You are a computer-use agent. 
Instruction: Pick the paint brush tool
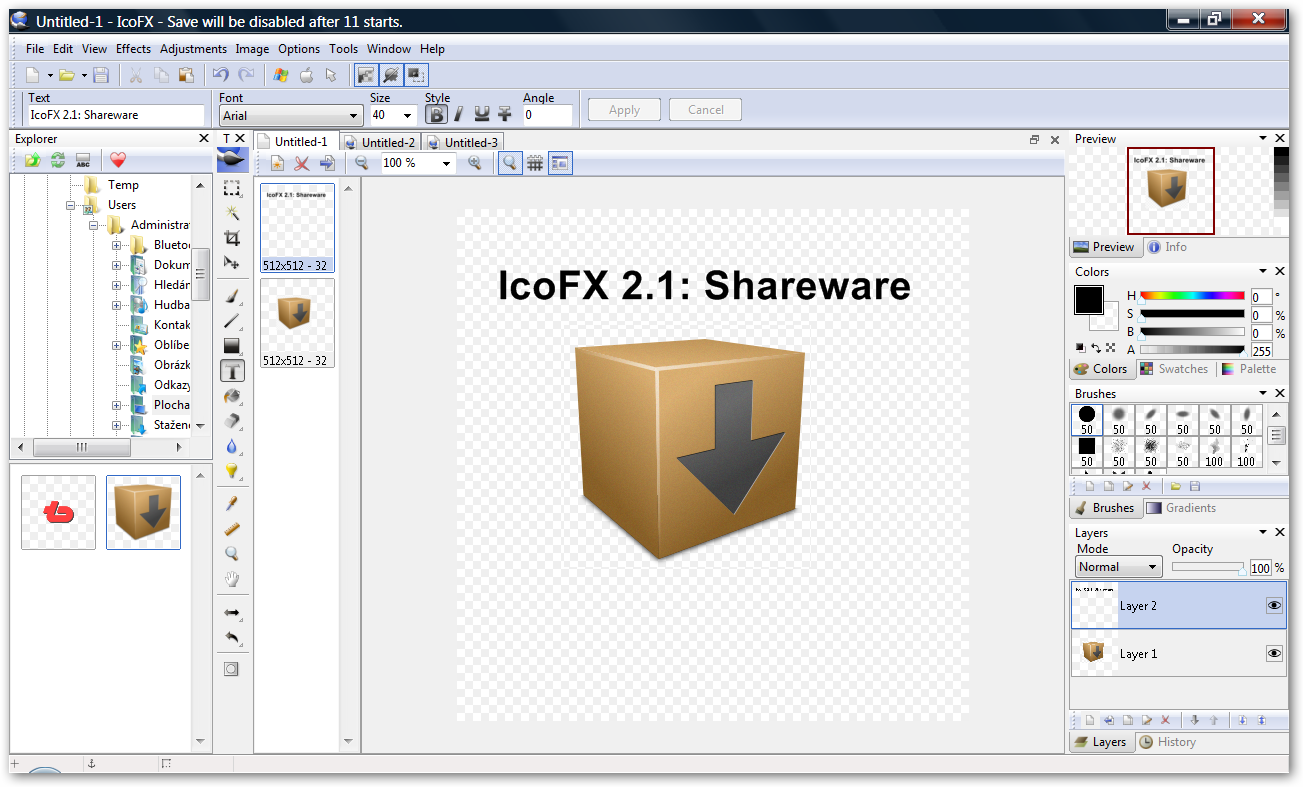click(x=232, y=296)
